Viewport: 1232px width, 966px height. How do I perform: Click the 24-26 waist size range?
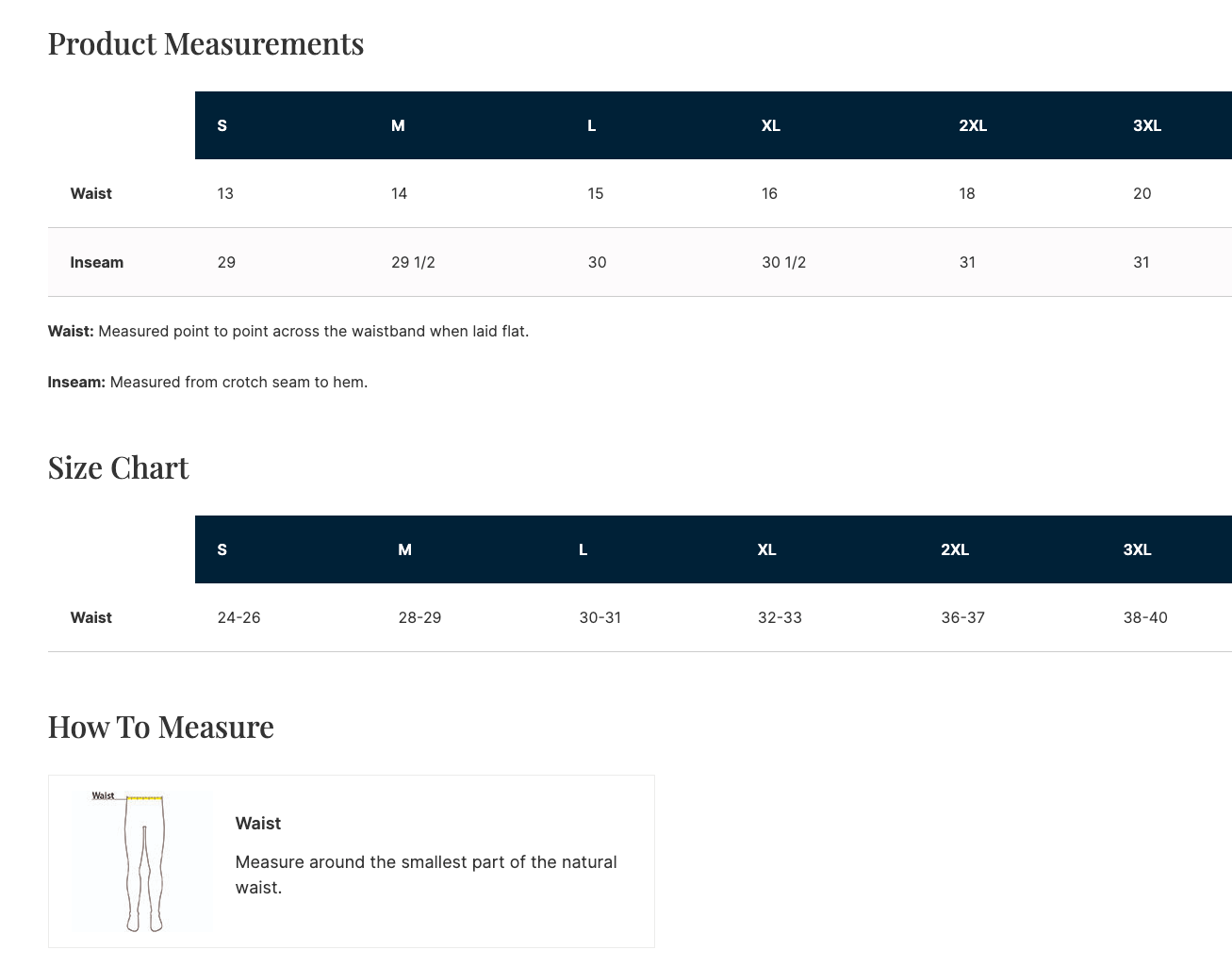pyautogui.click(x=238, y=618)
